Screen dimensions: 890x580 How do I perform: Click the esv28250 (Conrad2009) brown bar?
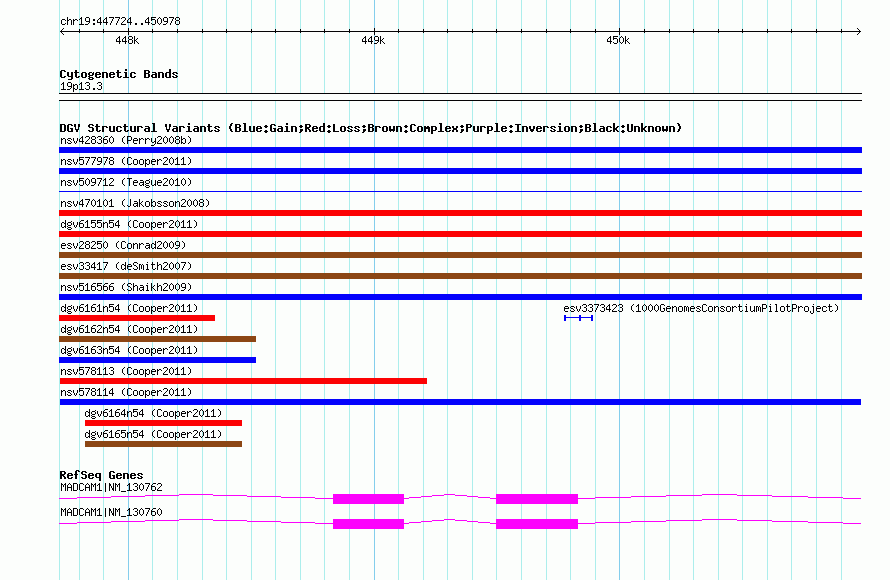[x=460, y=255]
